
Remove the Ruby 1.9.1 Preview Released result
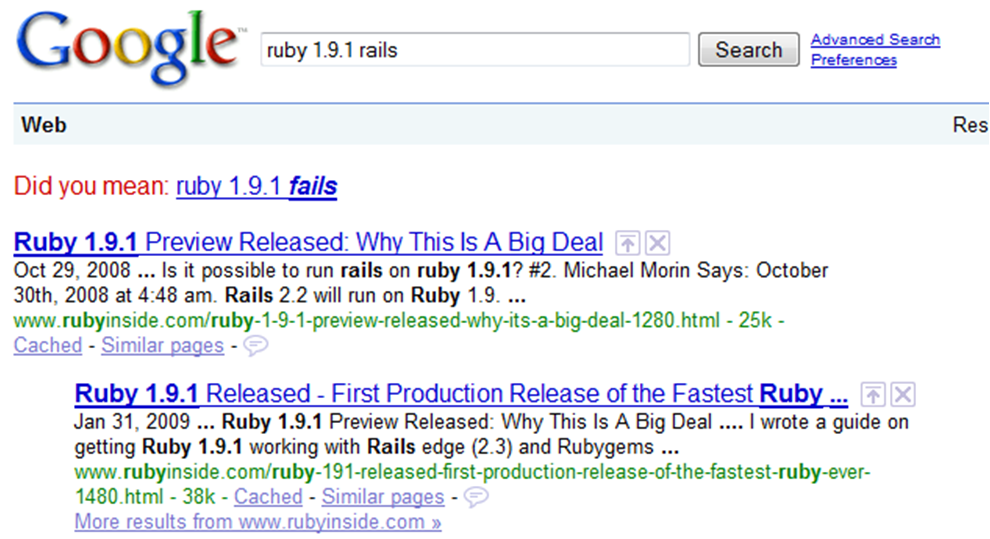tap(658, 243)
